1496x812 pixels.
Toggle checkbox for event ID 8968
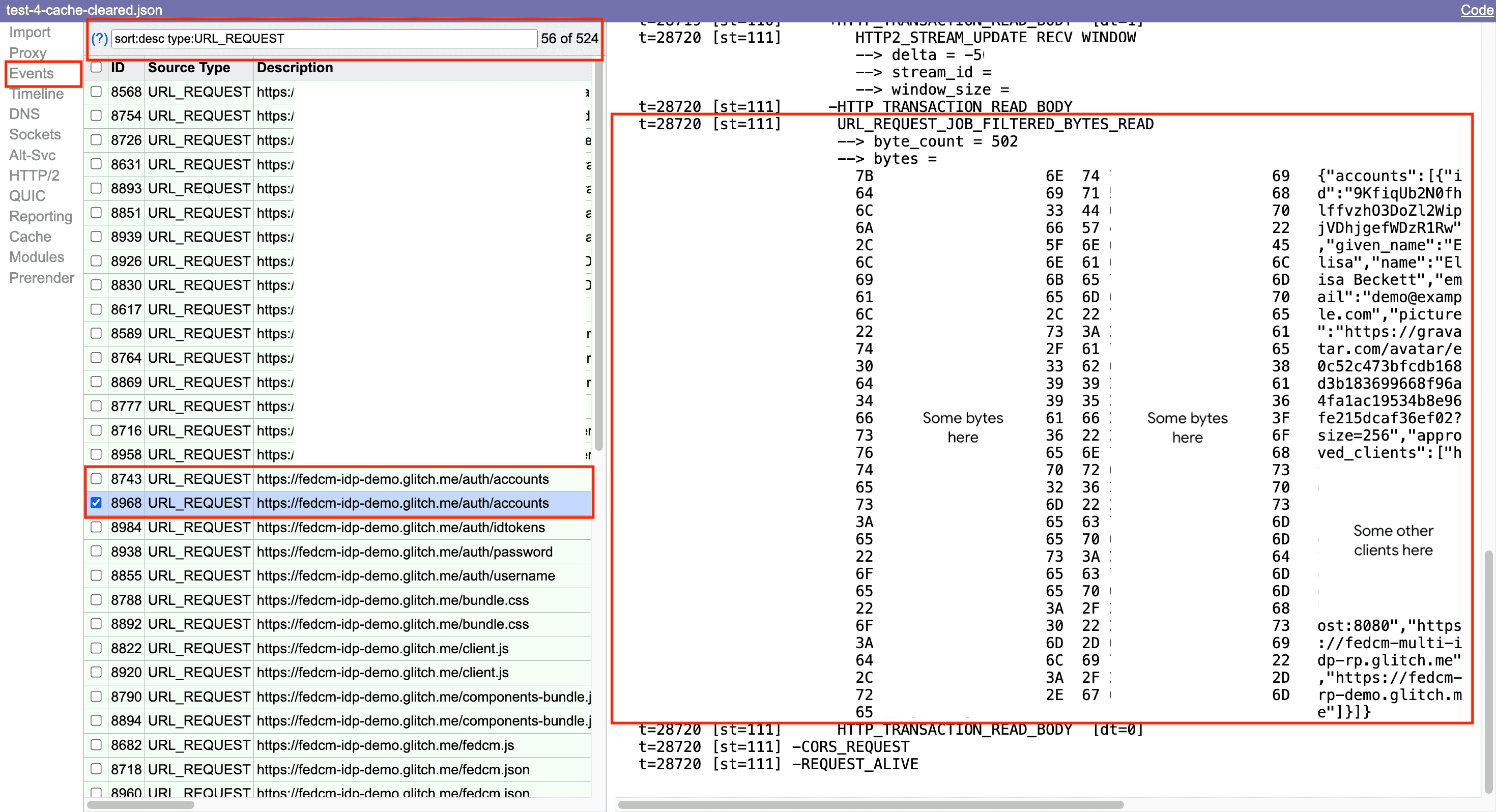click(96, 503)
